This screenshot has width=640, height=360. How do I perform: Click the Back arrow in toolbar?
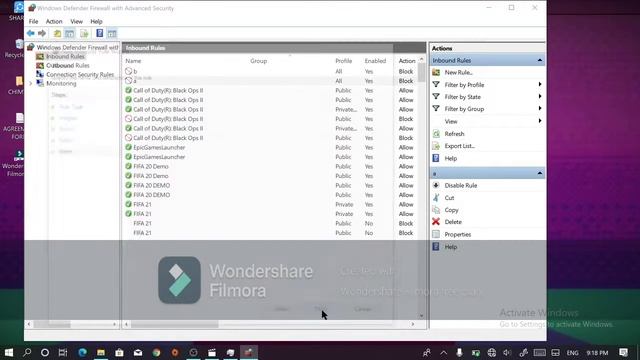tap(31, 33)
